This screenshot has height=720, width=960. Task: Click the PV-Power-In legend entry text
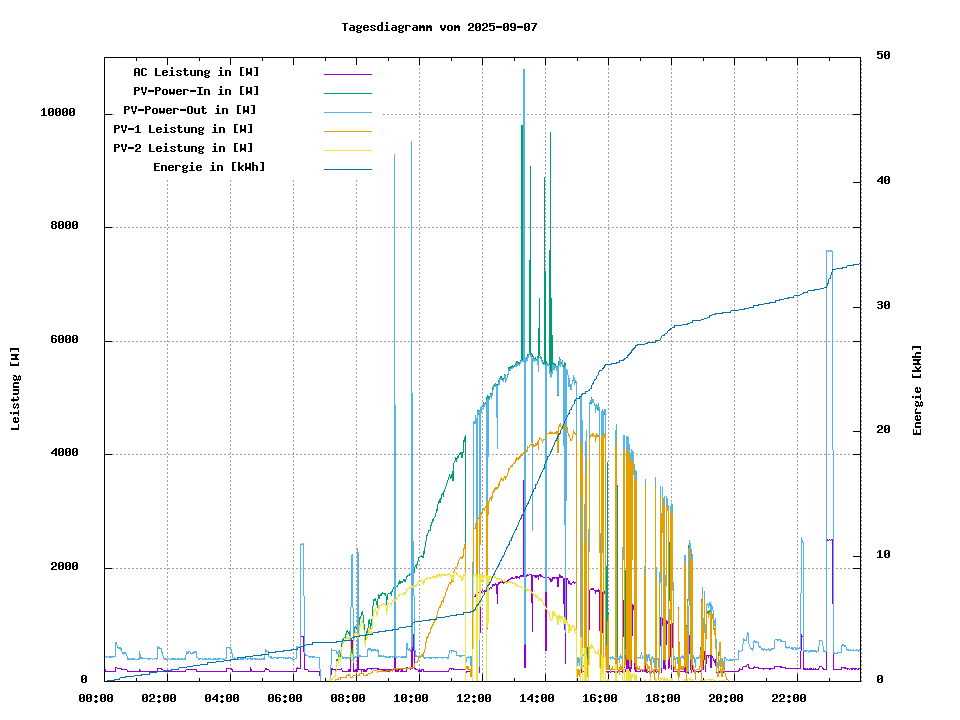pos(196,91)
